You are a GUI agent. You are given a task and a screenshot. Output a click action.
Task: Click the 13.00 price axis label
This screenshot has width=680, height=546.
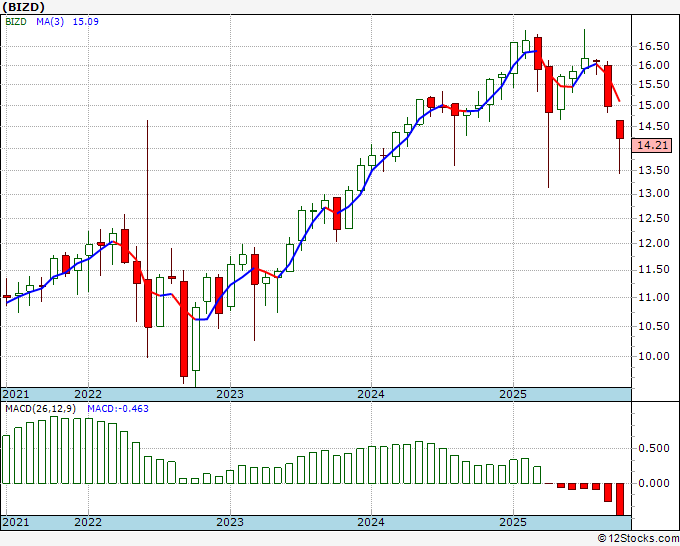click(x=654, y=193)
